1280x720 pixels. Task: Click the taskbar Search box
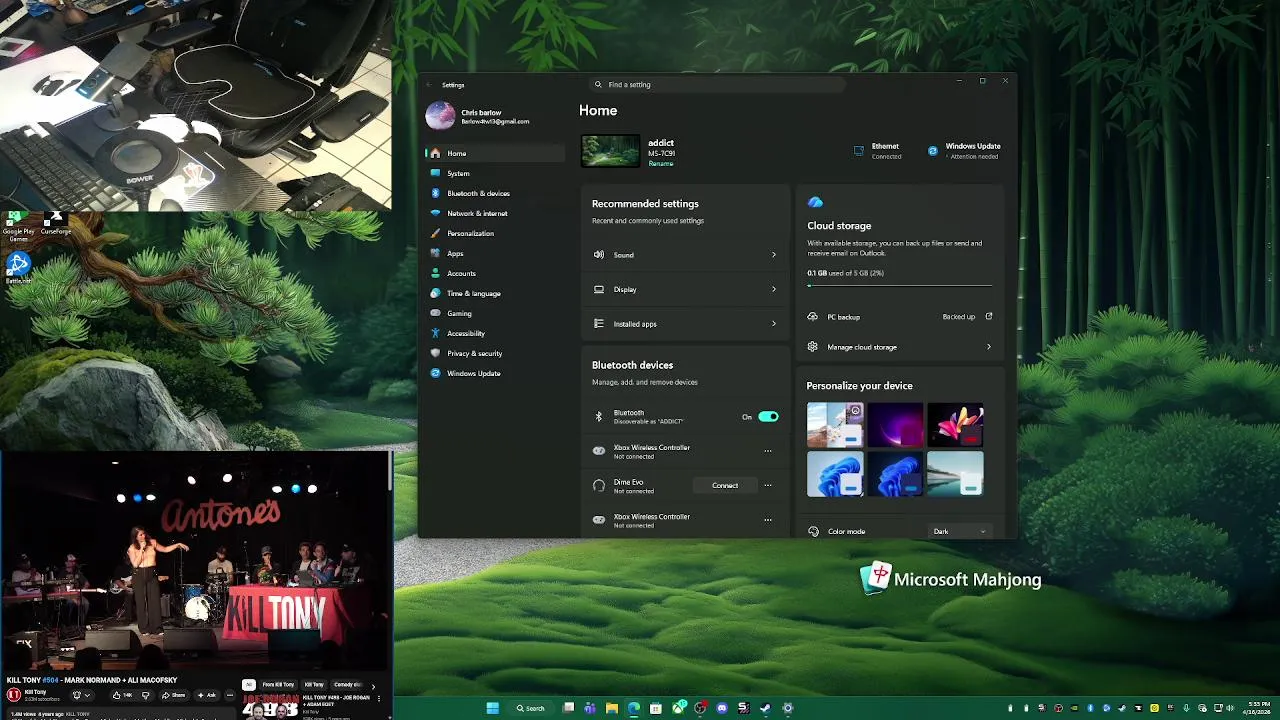531,708
